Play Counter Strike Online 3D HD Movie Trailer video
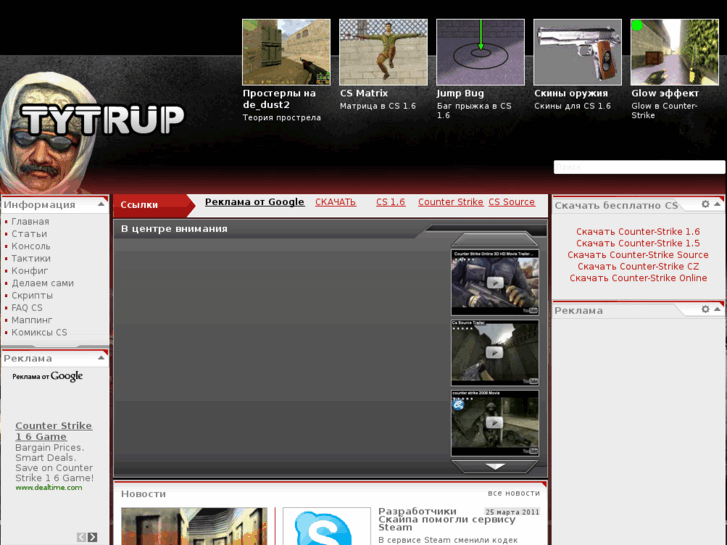This screenshot has width=727, height=545. 495,282
